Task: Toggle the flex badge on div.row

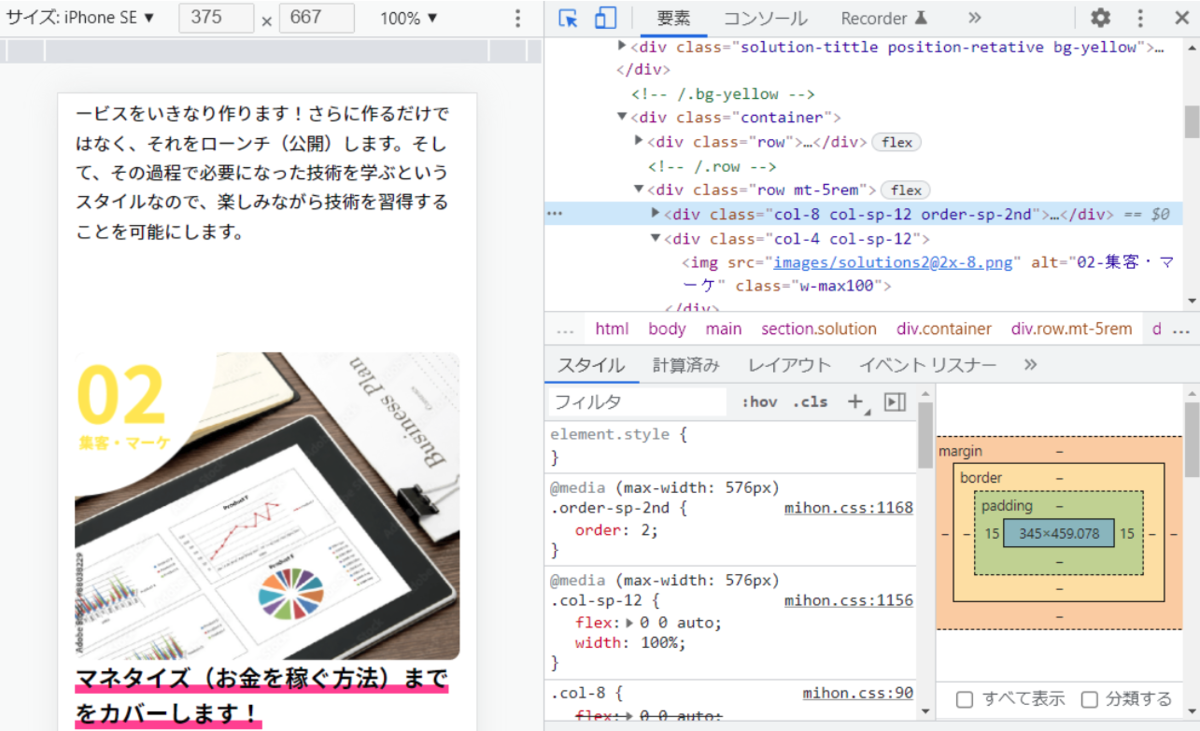Action: pos(897,142)
